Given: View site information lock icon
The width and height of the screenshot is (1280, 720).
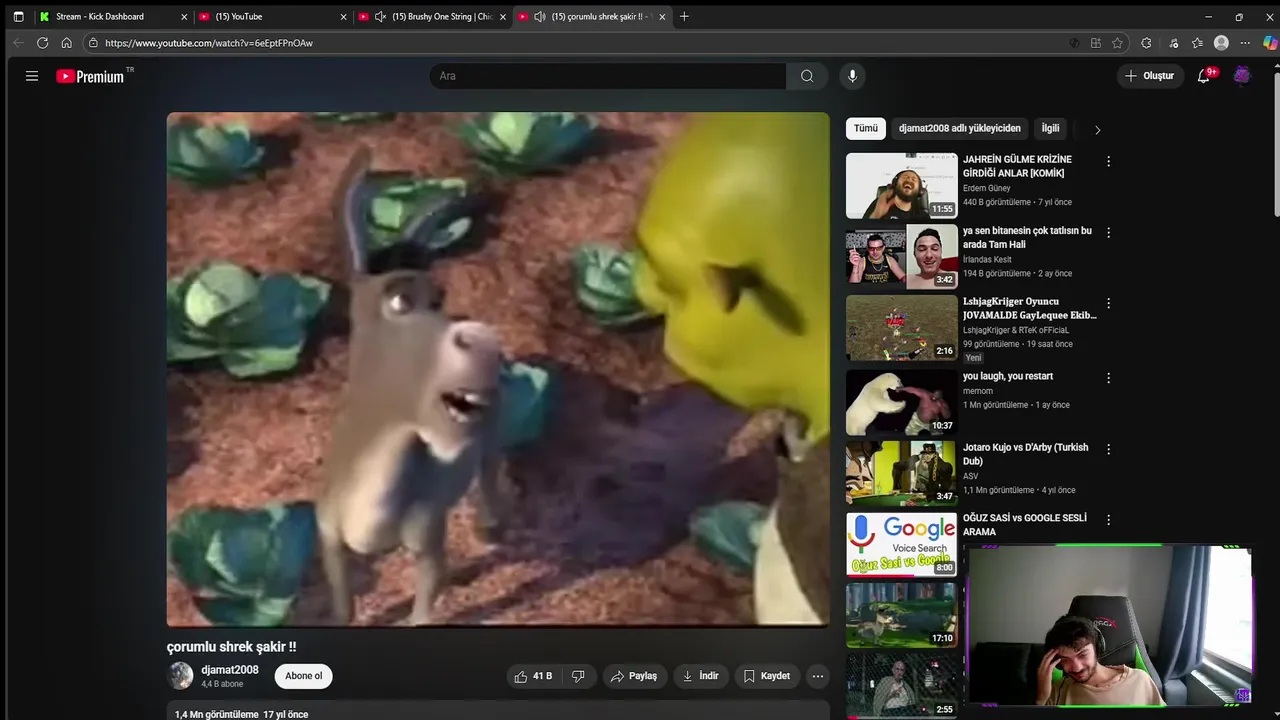Looking at the screenshot, I should click(x=93, y=43).
